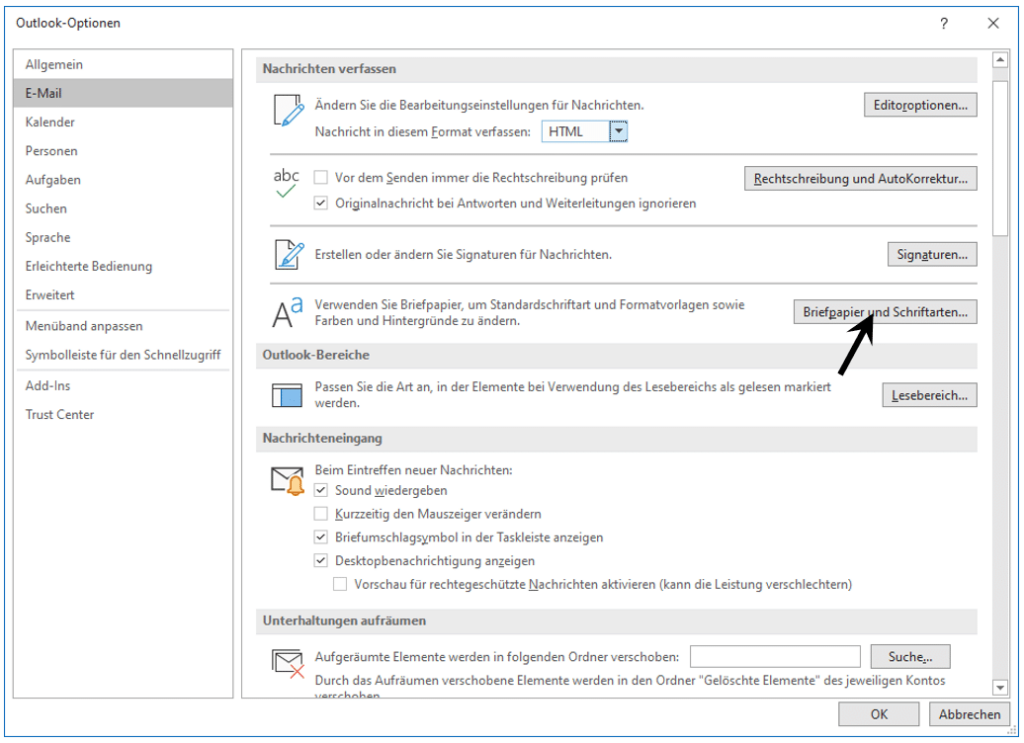
Task: Open the Allgemein category
Action: 123,64
